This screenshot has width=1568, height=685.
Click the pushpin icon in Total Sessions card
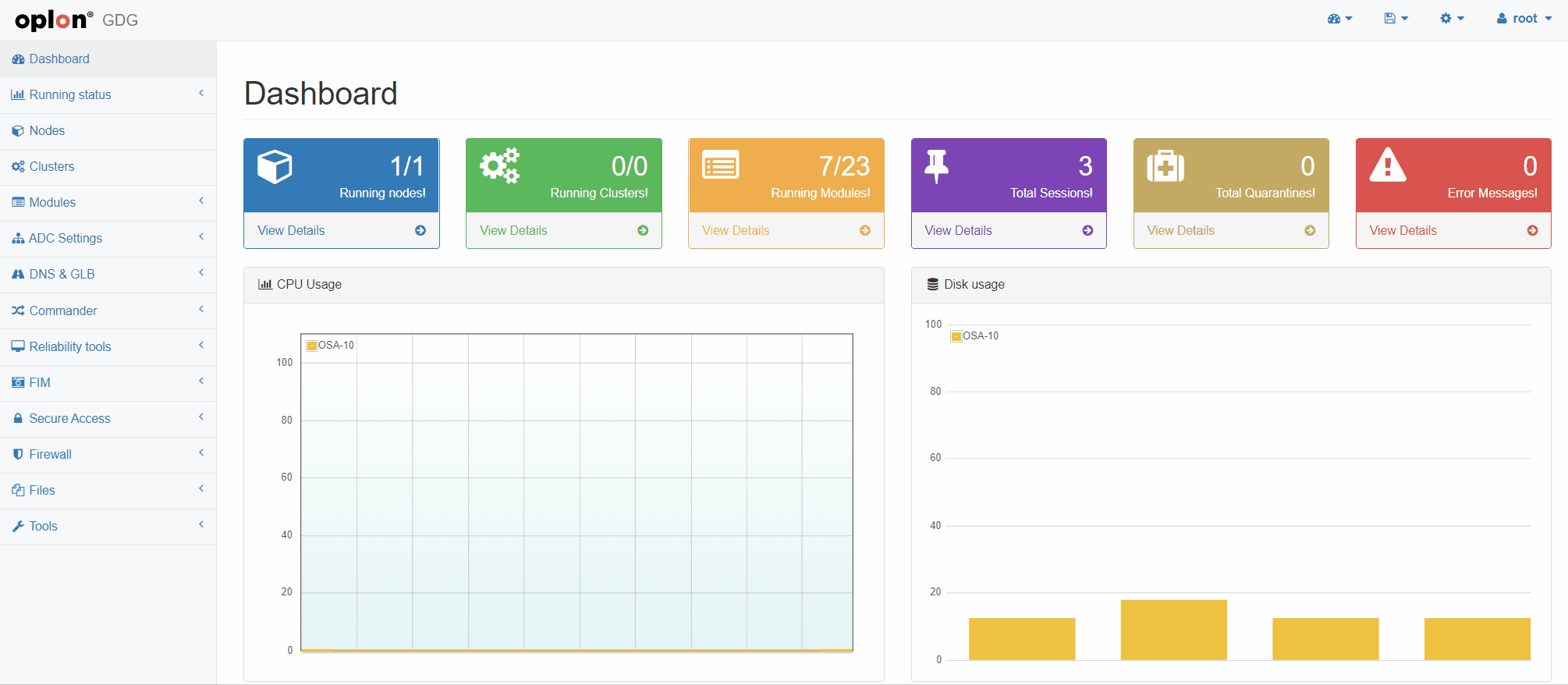(936, 166)
